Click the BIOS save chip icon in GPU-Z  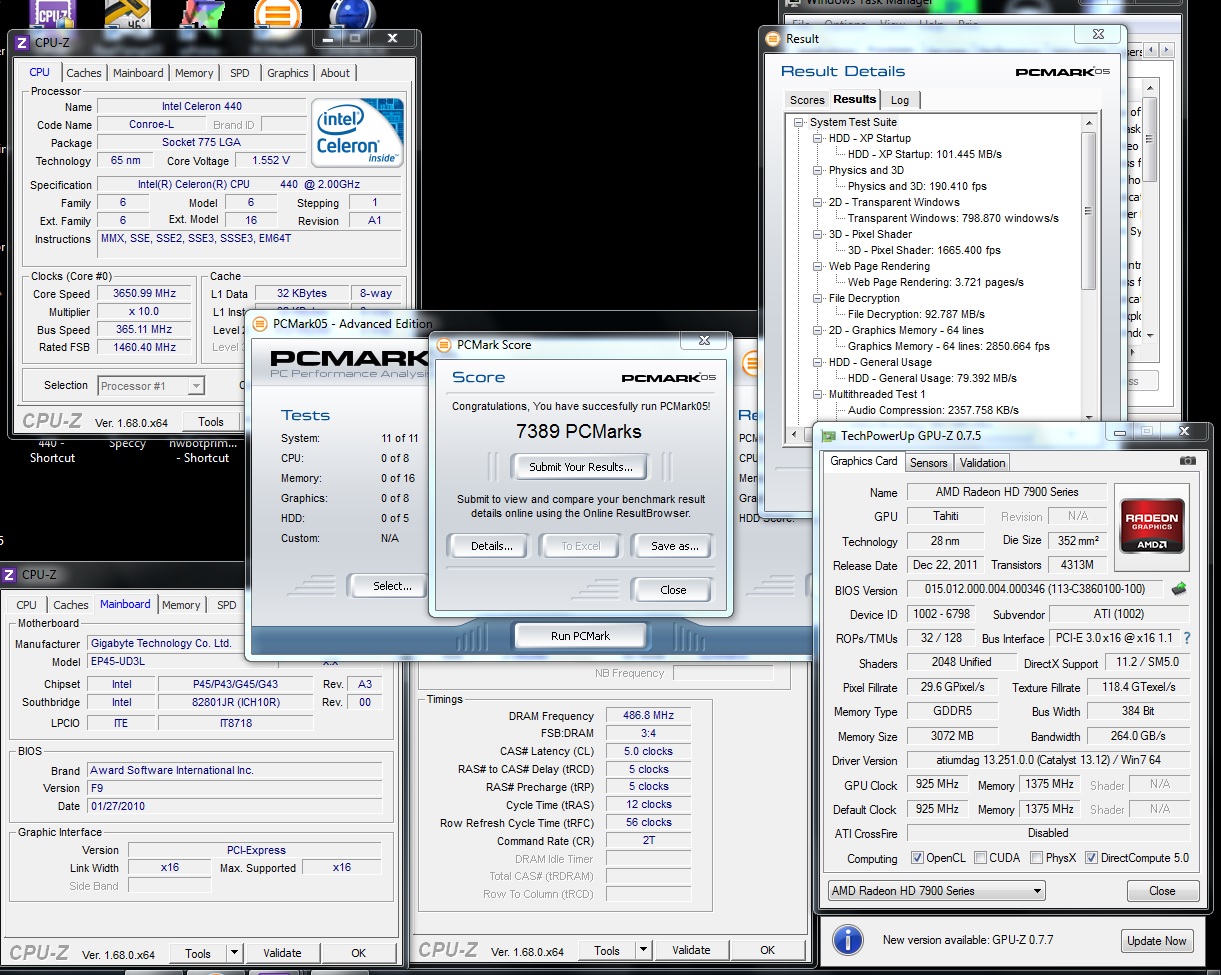(1179, 589)
